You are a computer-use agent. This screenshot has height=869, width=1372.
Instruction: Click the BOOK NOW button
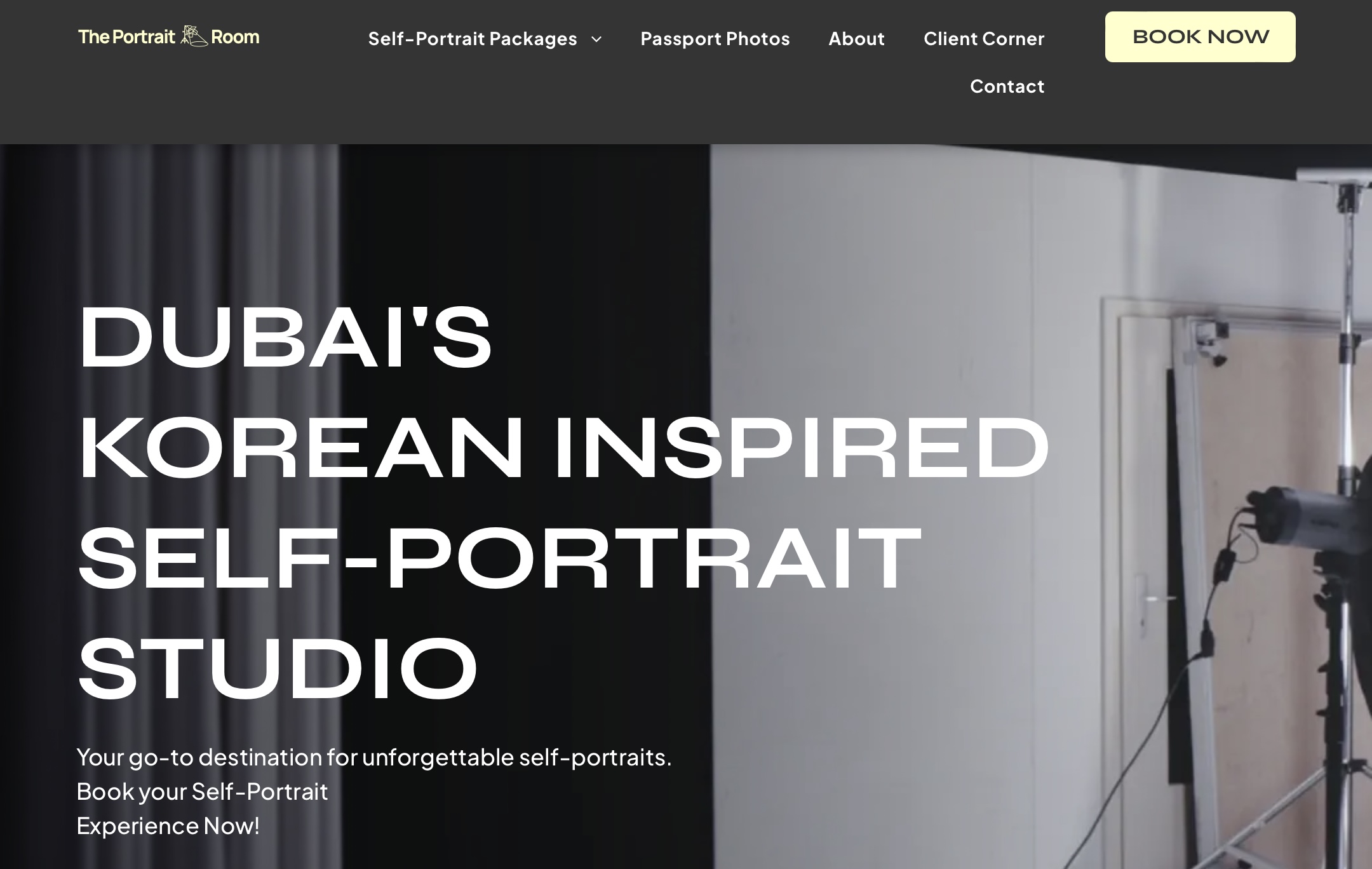[1200, 37]
